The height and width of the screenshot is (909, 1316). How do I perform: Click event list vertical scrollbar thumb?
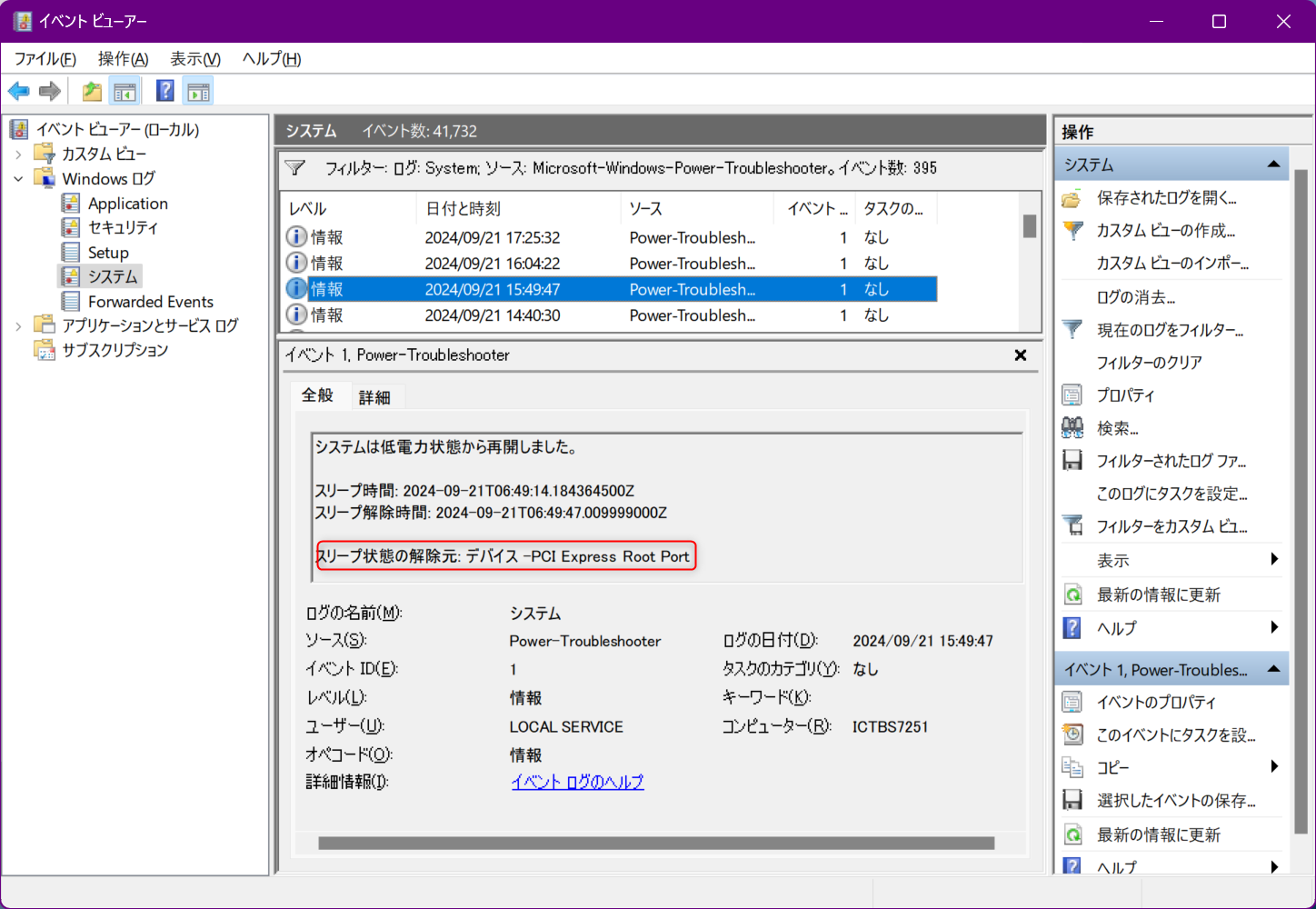tap(1030, 225)
